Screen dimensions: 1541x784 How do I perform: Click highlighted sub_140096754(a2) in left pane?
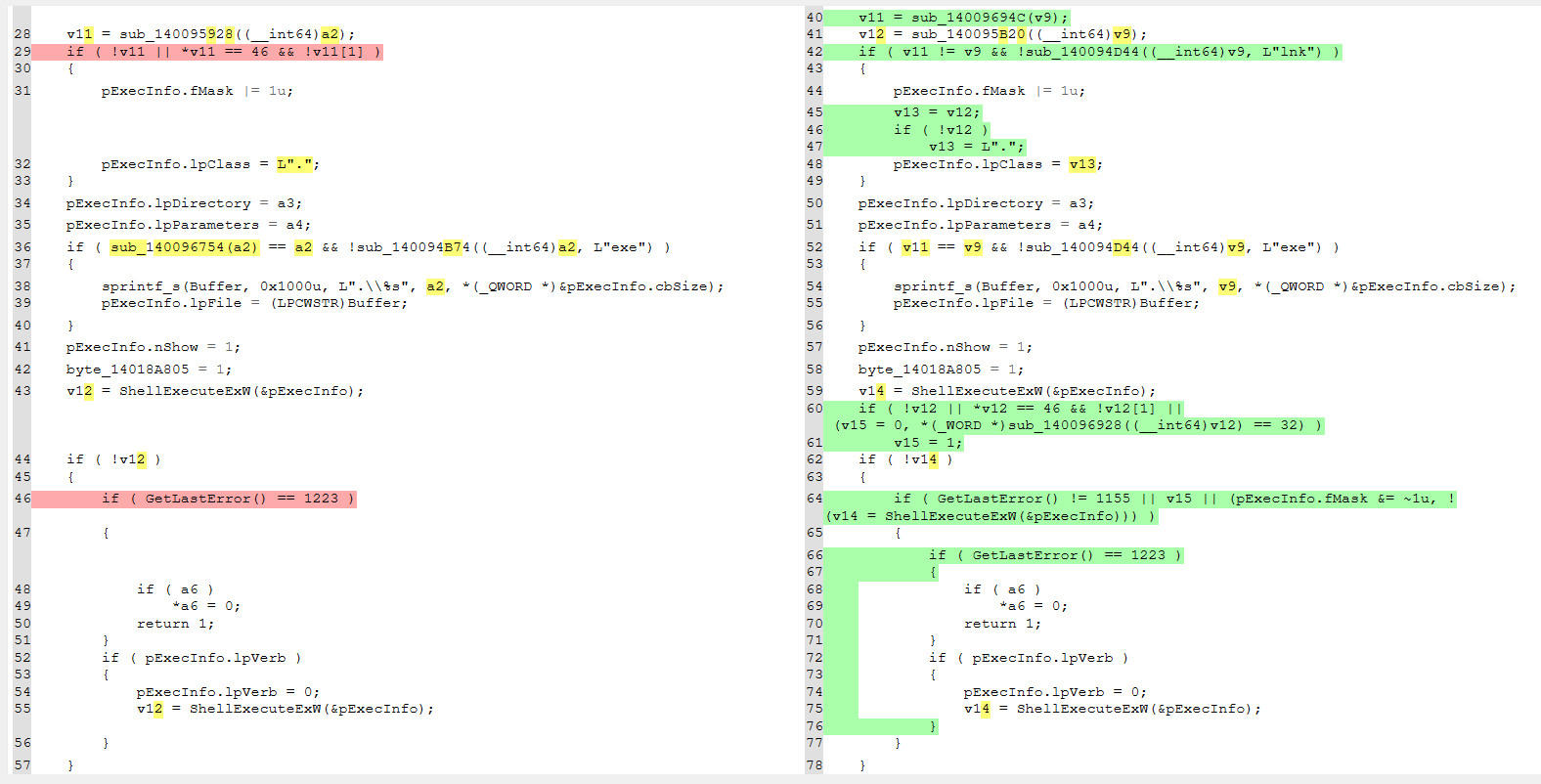pos(184,247)
